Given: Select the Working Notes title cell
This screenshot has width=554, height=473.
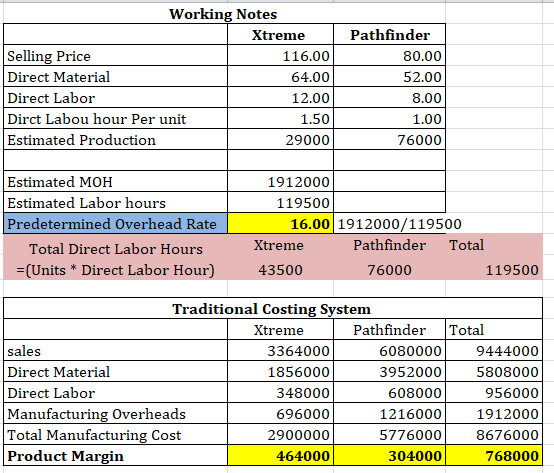Looking at the screenshot, I should pos(223,14).
